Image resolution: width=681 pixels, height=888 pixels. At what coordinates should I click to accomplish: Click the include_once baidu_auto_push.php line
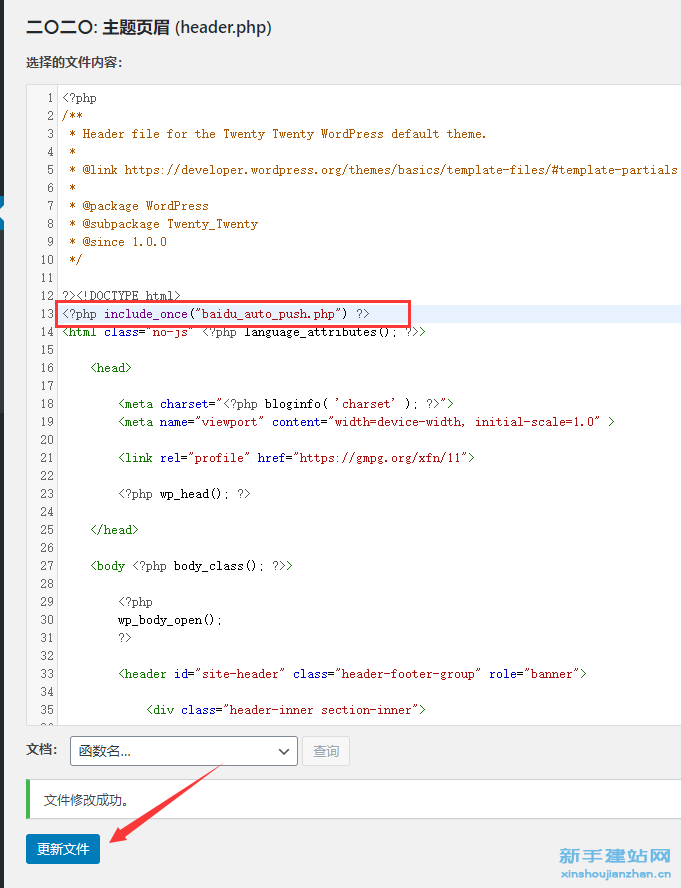216,314
